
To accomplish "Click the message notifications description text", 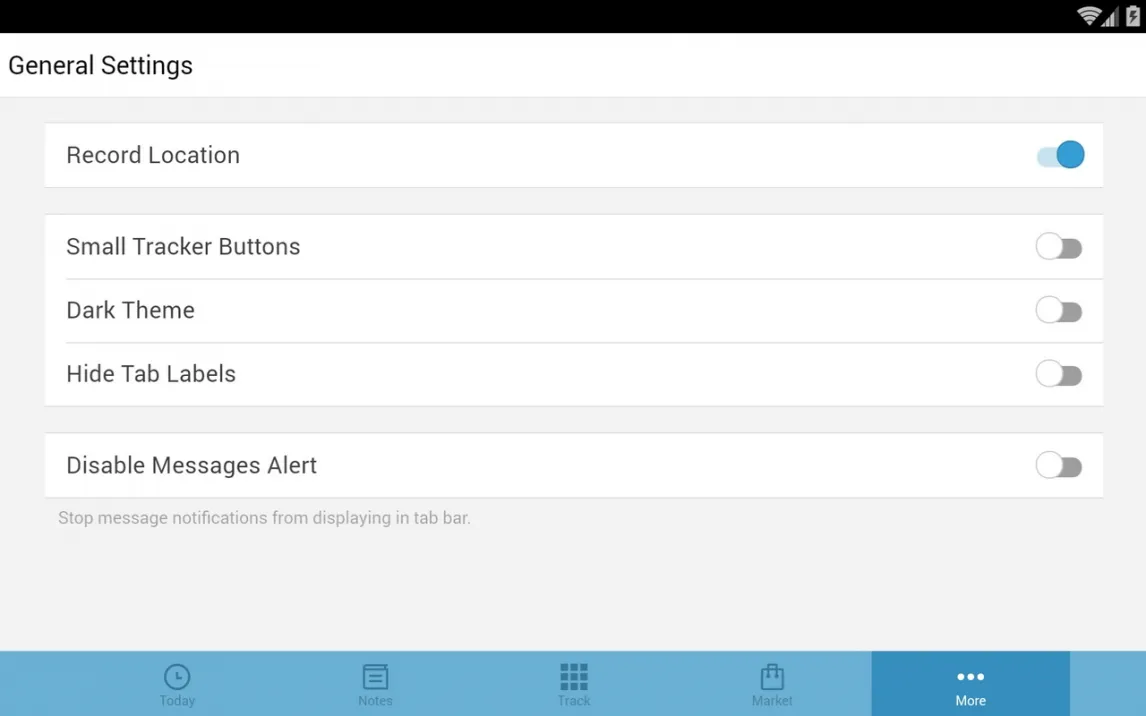I will [265, 517].
